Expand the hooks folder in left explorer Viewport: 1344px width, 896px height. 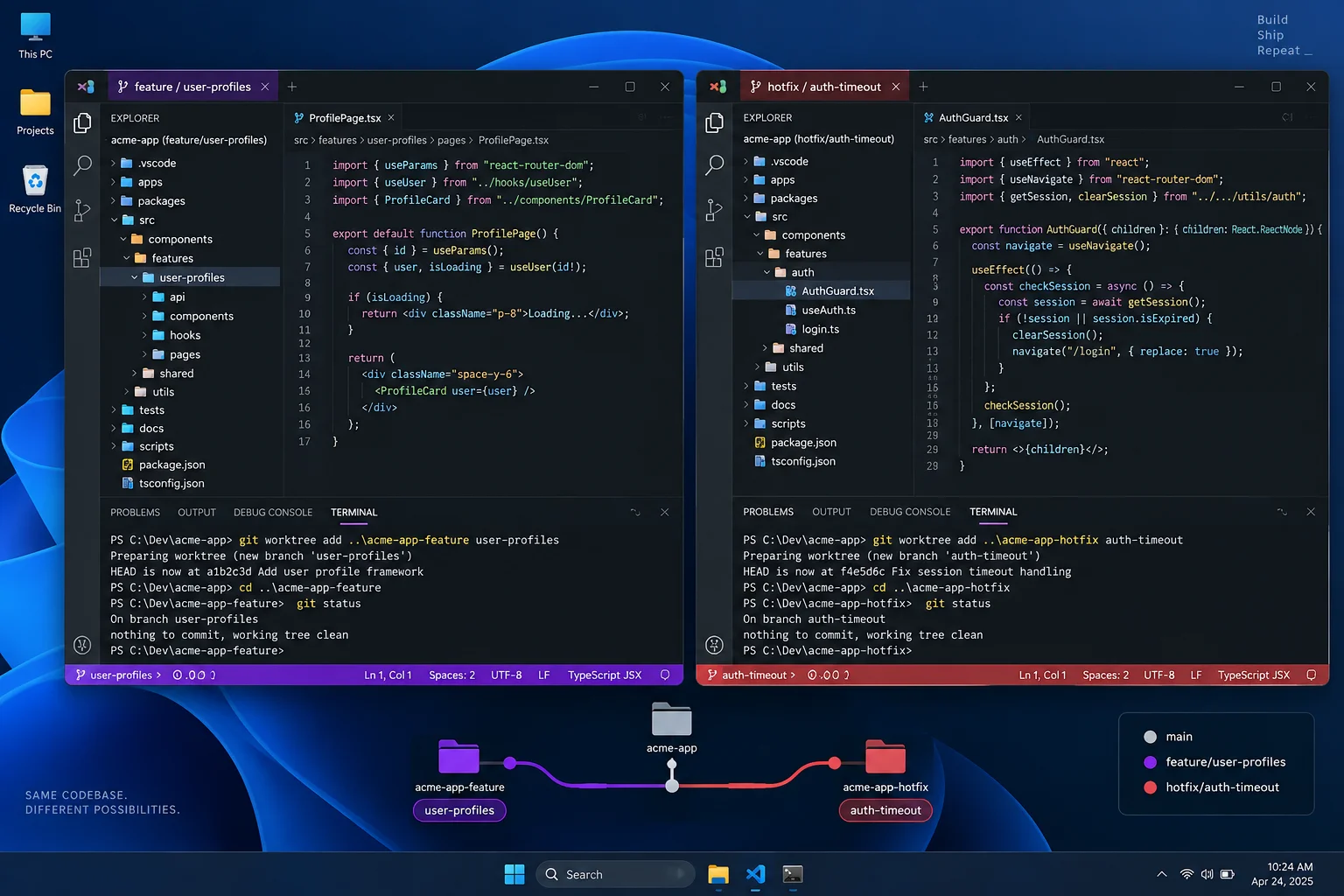(145, 335)
